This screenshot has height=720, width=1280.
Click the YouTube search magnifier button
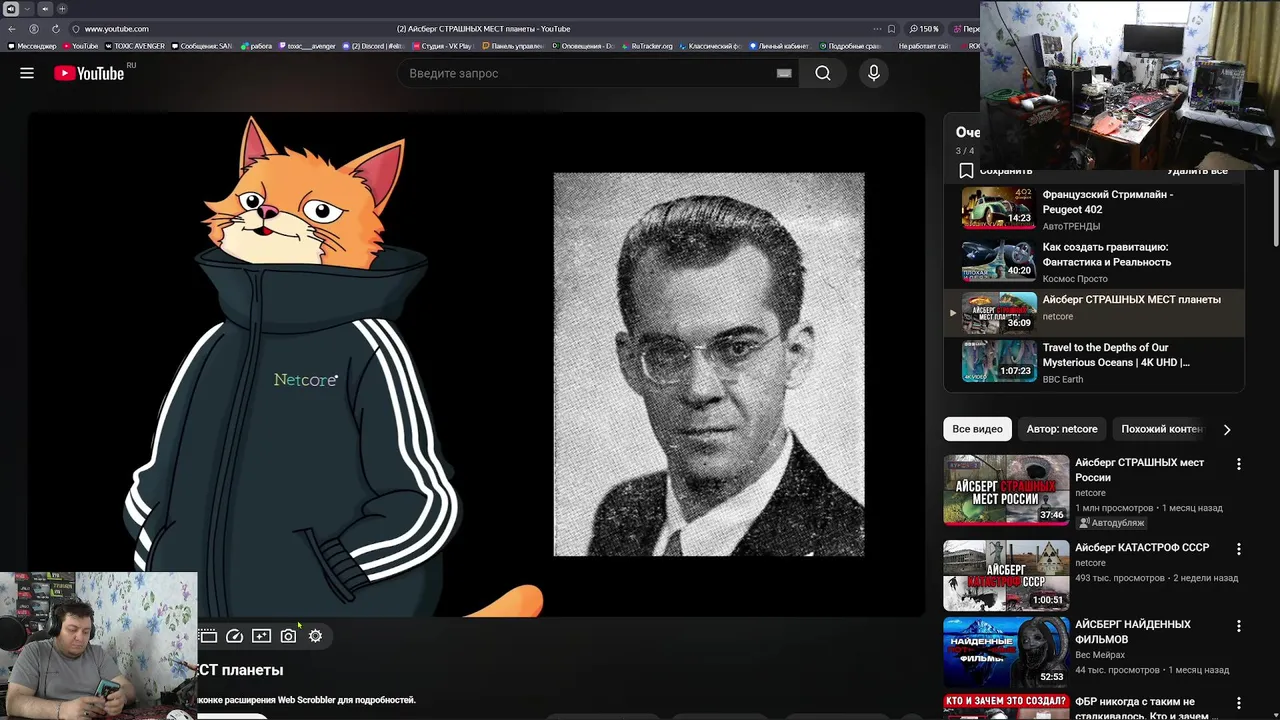823,73
